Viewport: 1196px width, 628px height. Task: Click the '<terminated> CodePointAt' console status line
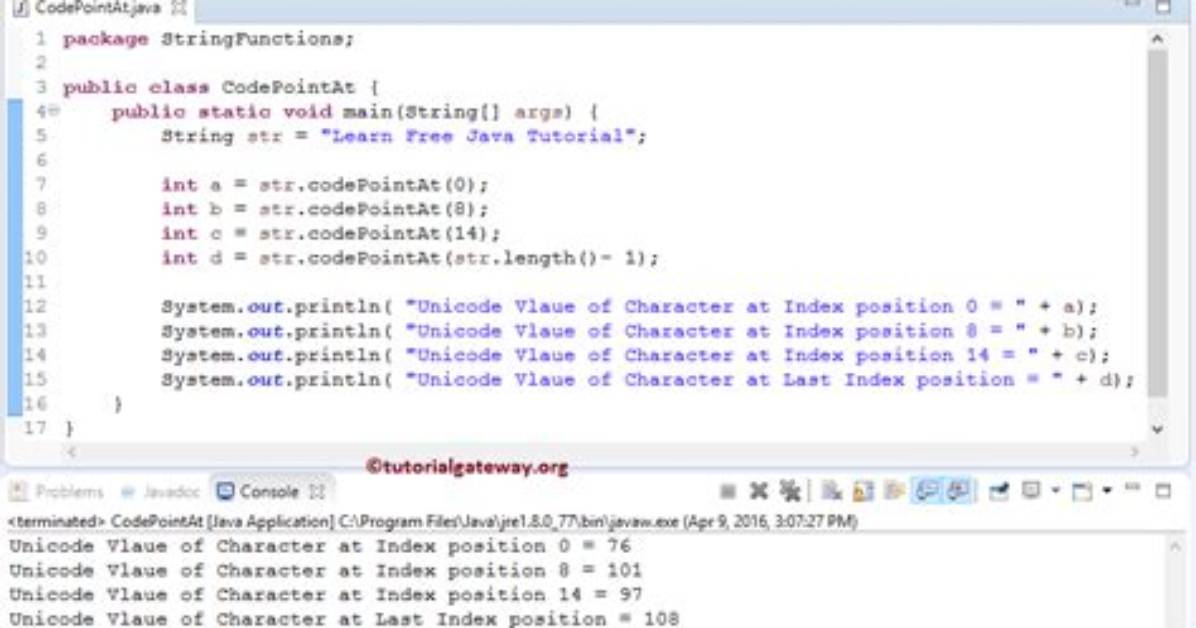(433, 522)
